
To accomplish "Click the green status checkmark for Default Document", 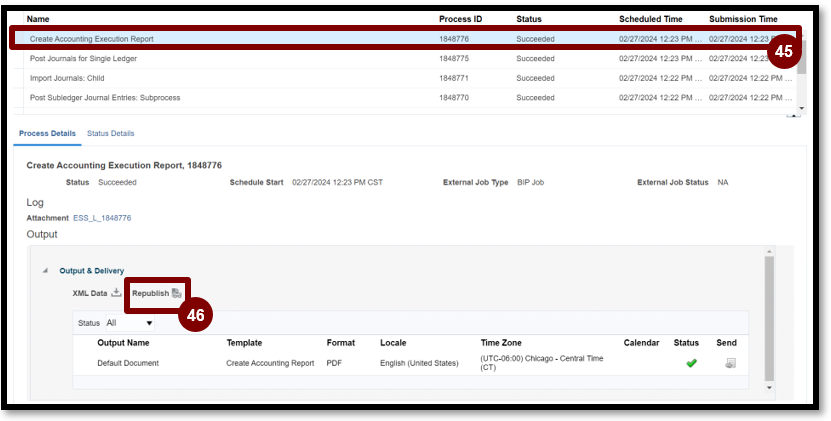I will (x=691, y=363).
